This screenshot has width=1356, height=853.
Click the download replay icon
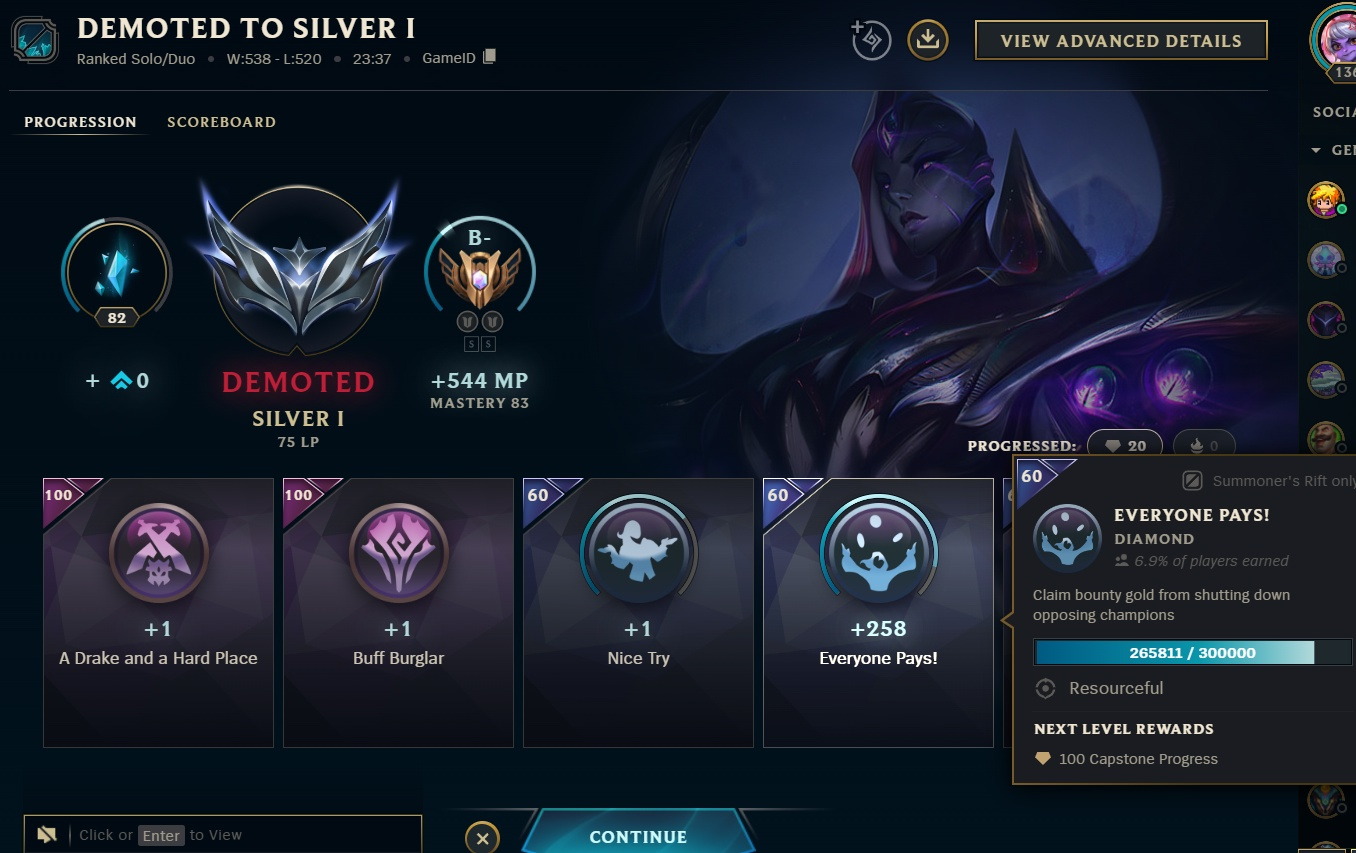(x=928, y=40)
